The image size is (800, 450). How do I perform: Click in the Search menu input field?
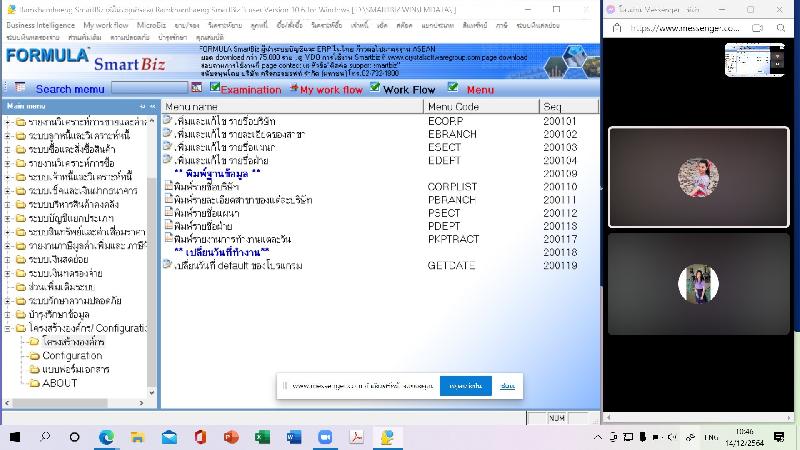click(x=148, y=88)
